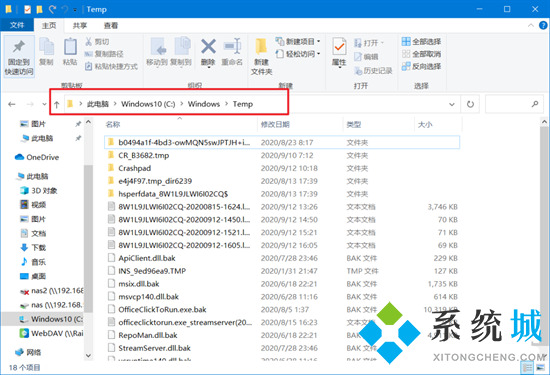Click Temp in the address breadcrumb

click(243, 104)
